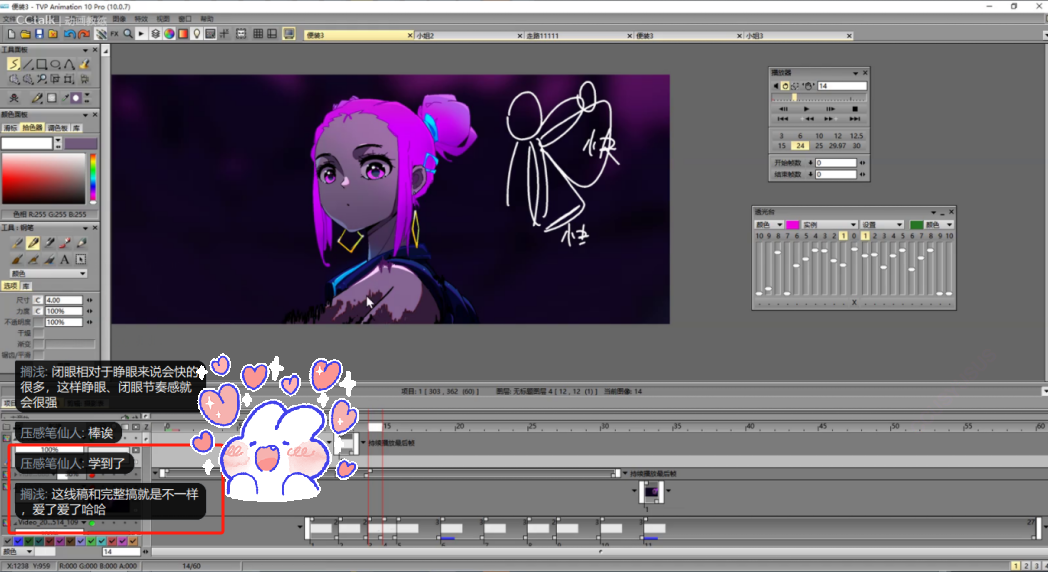Open the color wheel panel icon
This screenshot has width=1048, height=572.
169,34
